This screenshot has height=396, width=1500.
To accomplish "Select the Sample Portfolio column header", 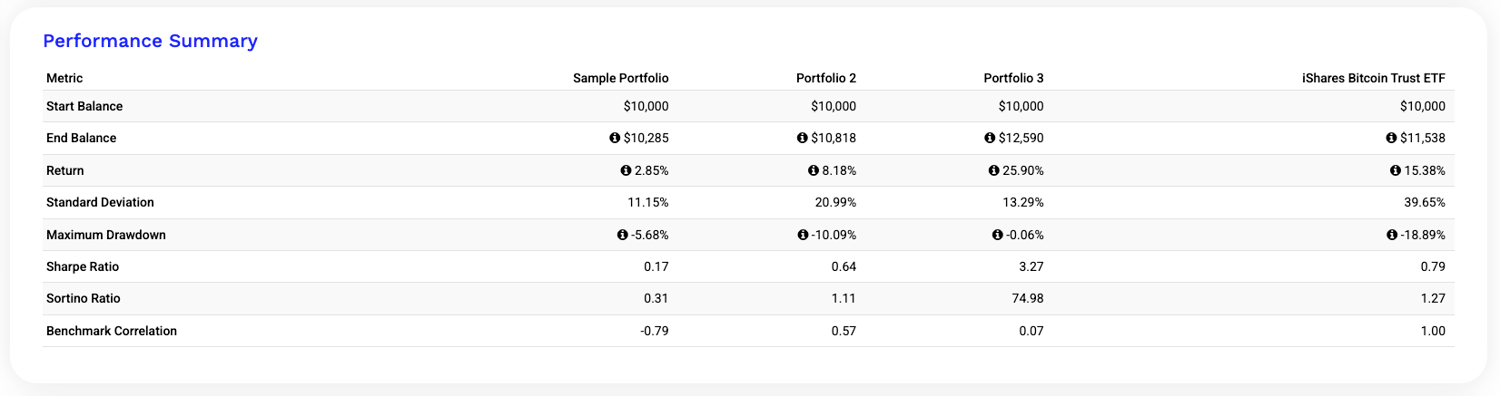I will [x=621, y=77].
